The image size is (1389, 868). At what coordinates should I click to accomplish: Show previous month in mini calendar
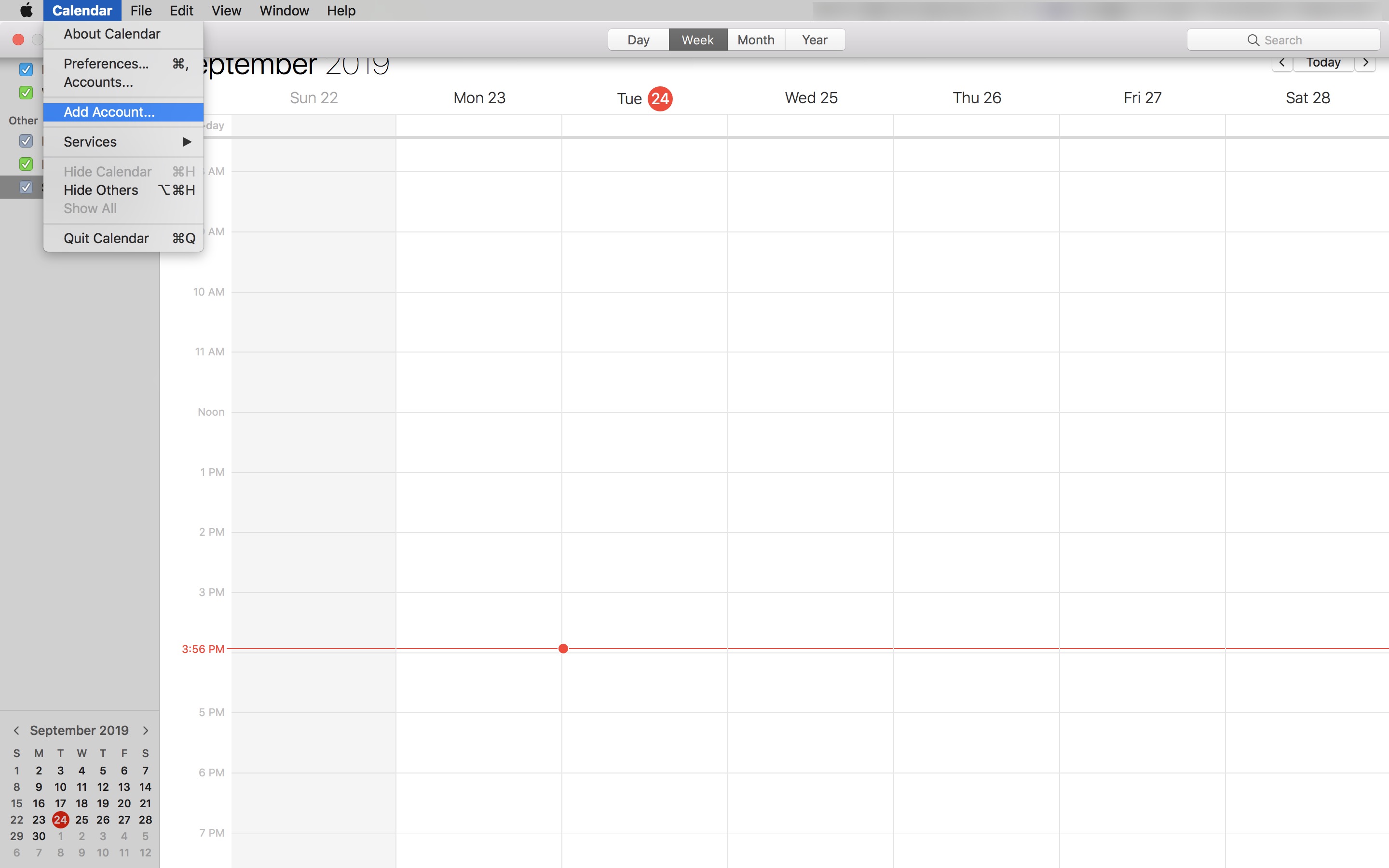tap(17, 730)
